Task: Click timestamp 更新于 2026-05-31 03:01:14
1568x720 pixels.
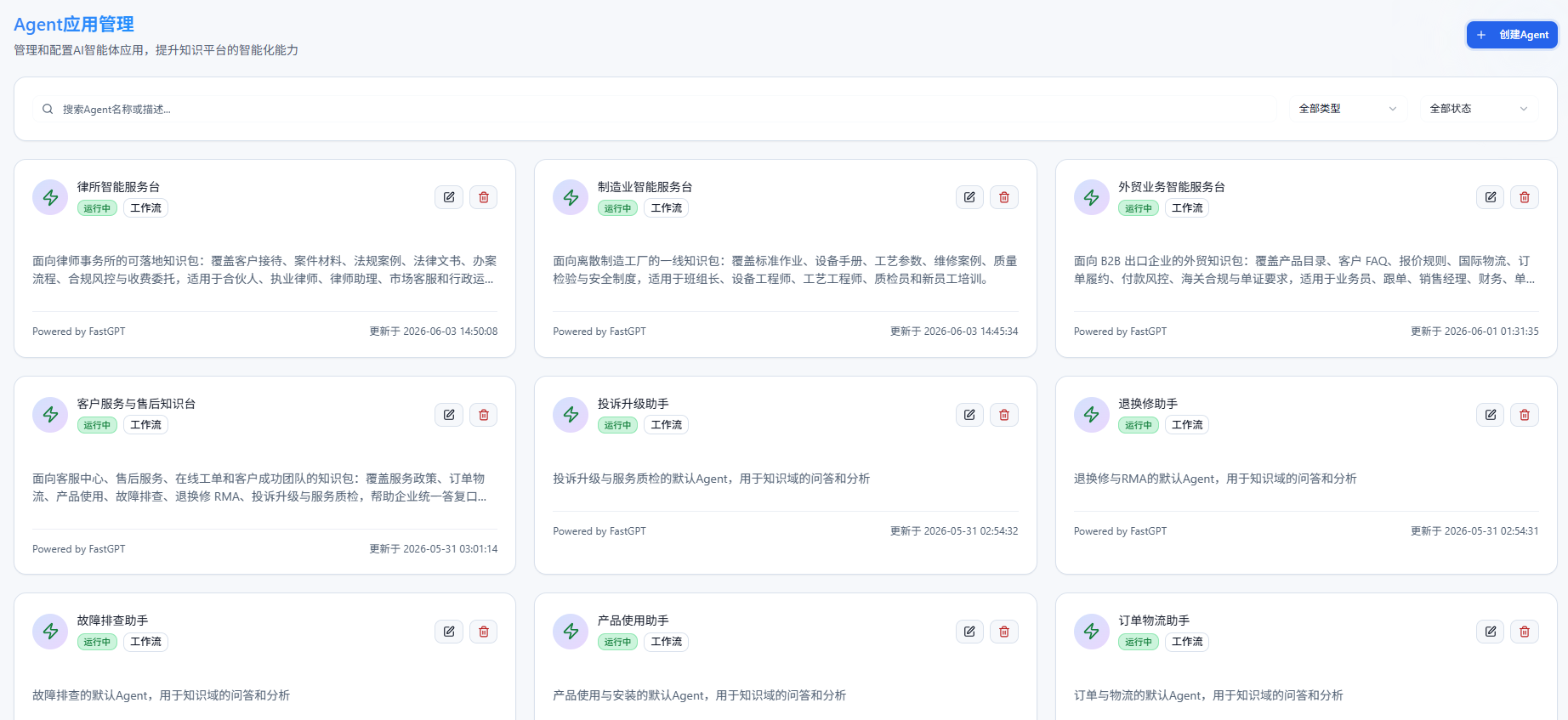Action: click(434, 549)
